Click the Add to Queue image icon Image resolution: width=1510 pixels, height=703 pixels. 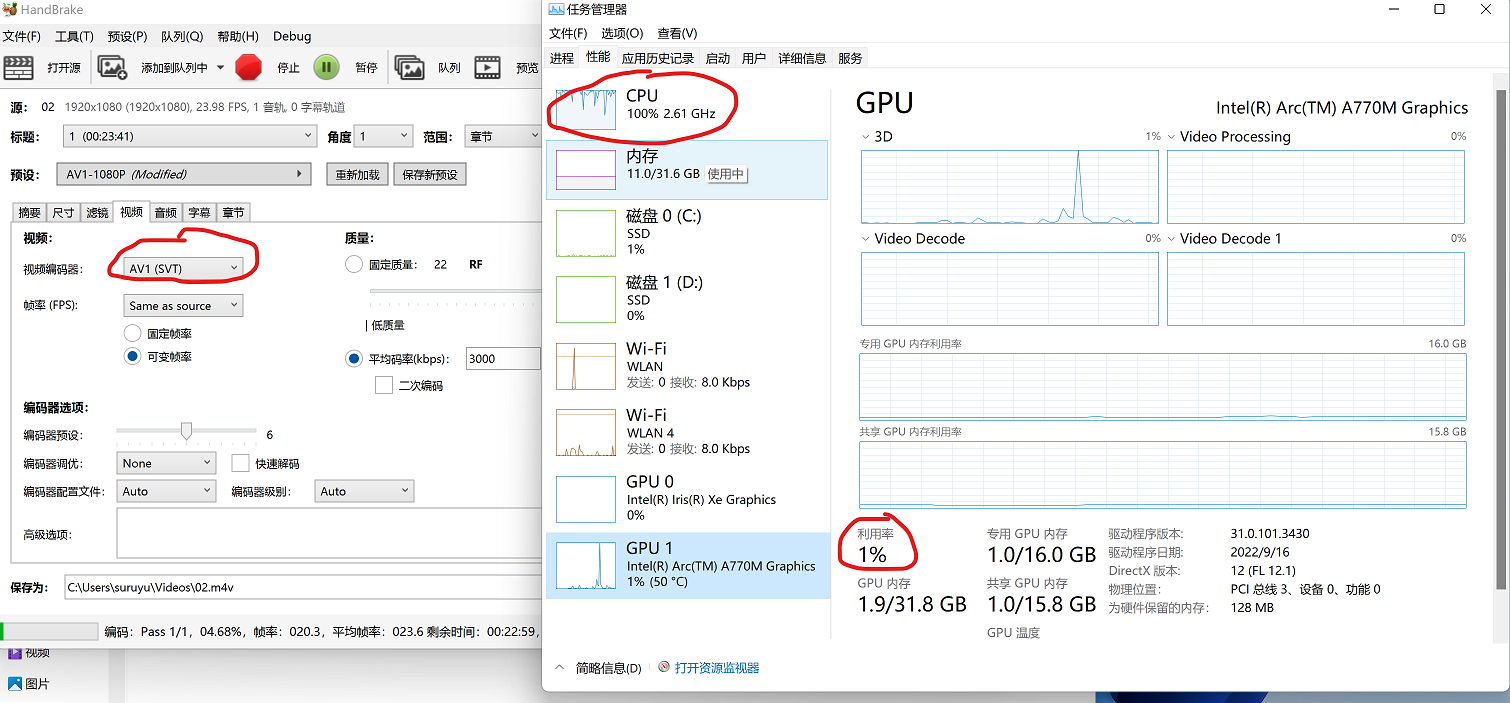(112, 67)
